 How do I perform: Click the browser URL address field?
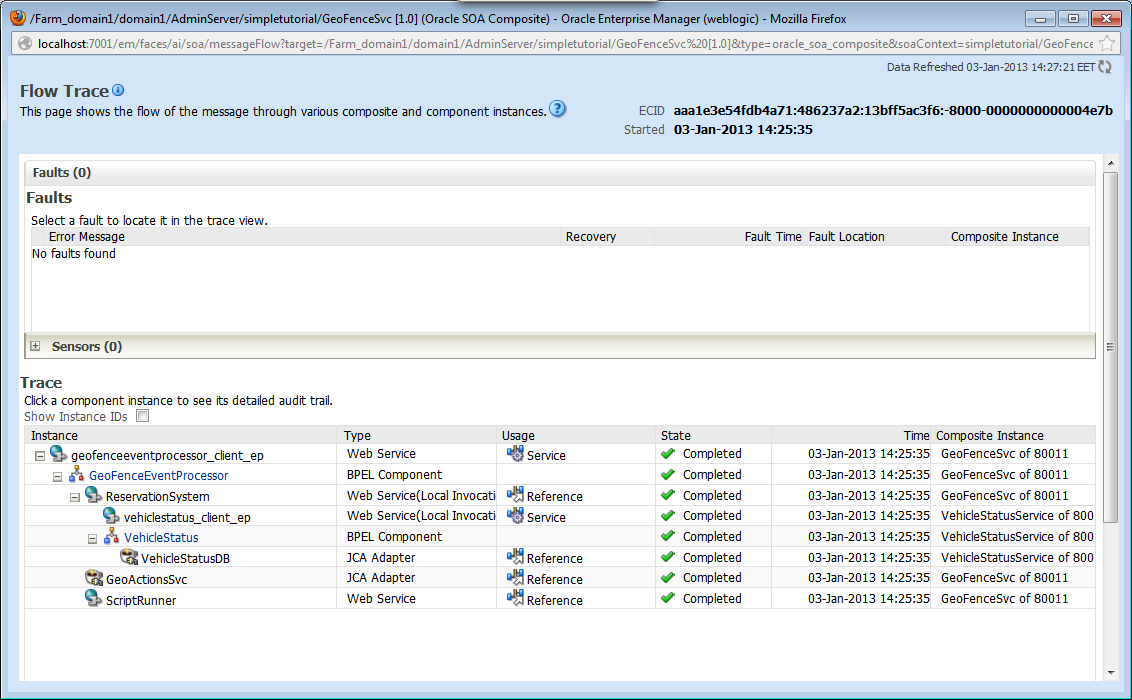[565, 44]
